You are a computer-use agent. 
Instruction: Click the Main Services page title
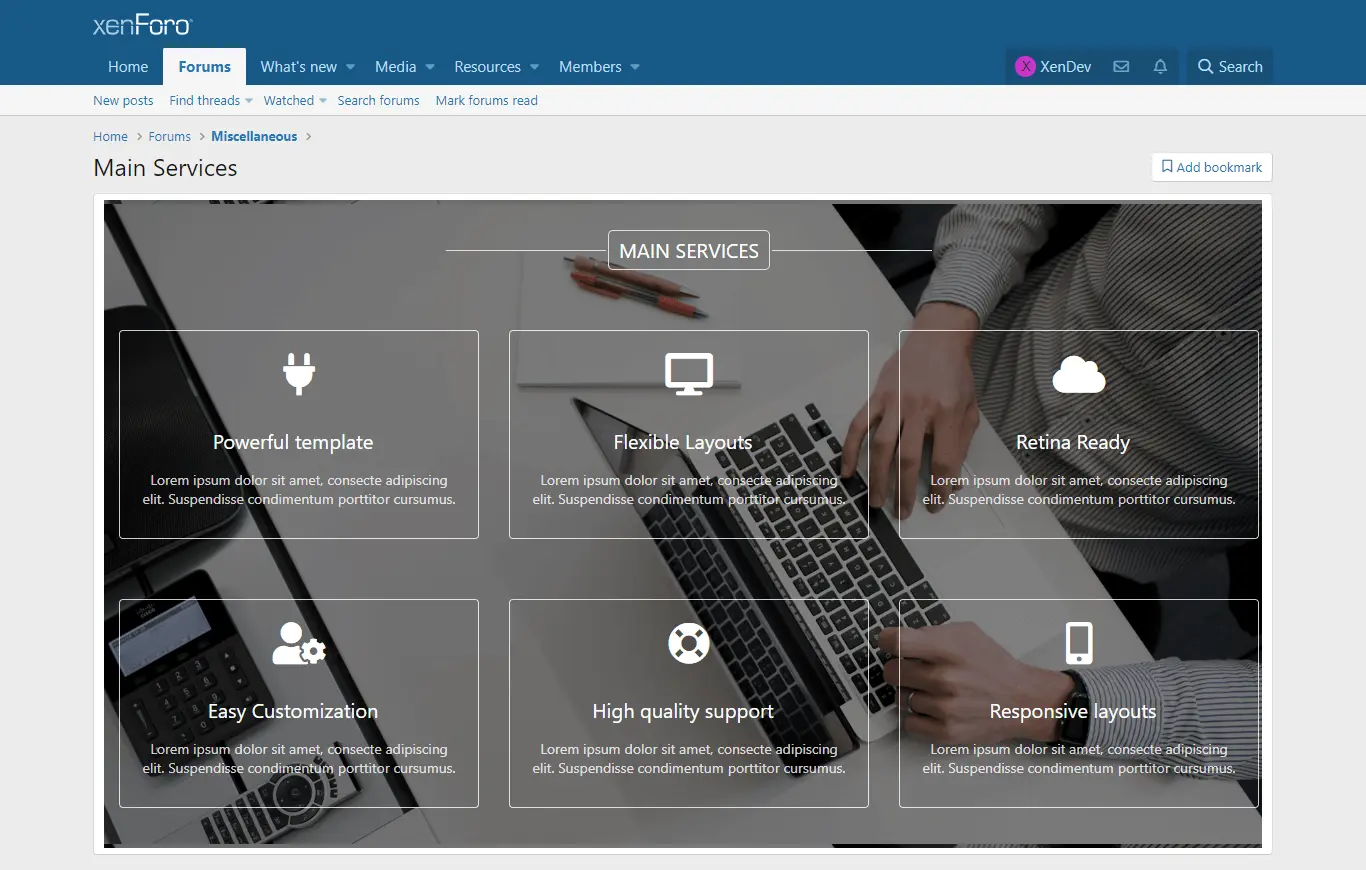pos(165,168)
